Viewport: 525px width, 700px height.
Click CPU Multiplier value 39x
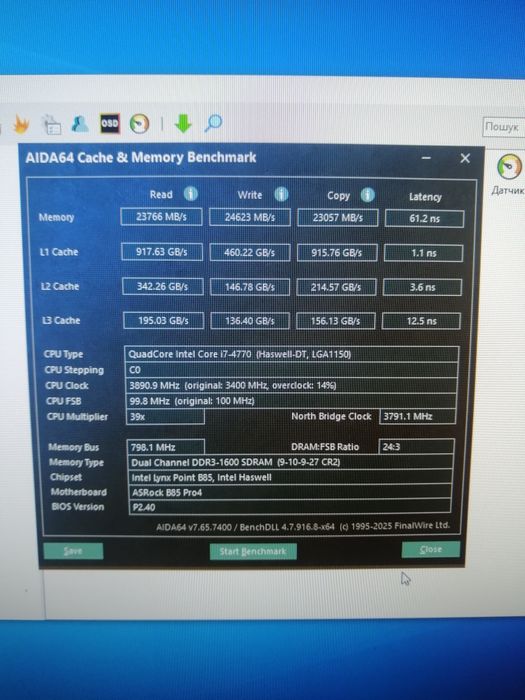point(166,417)
